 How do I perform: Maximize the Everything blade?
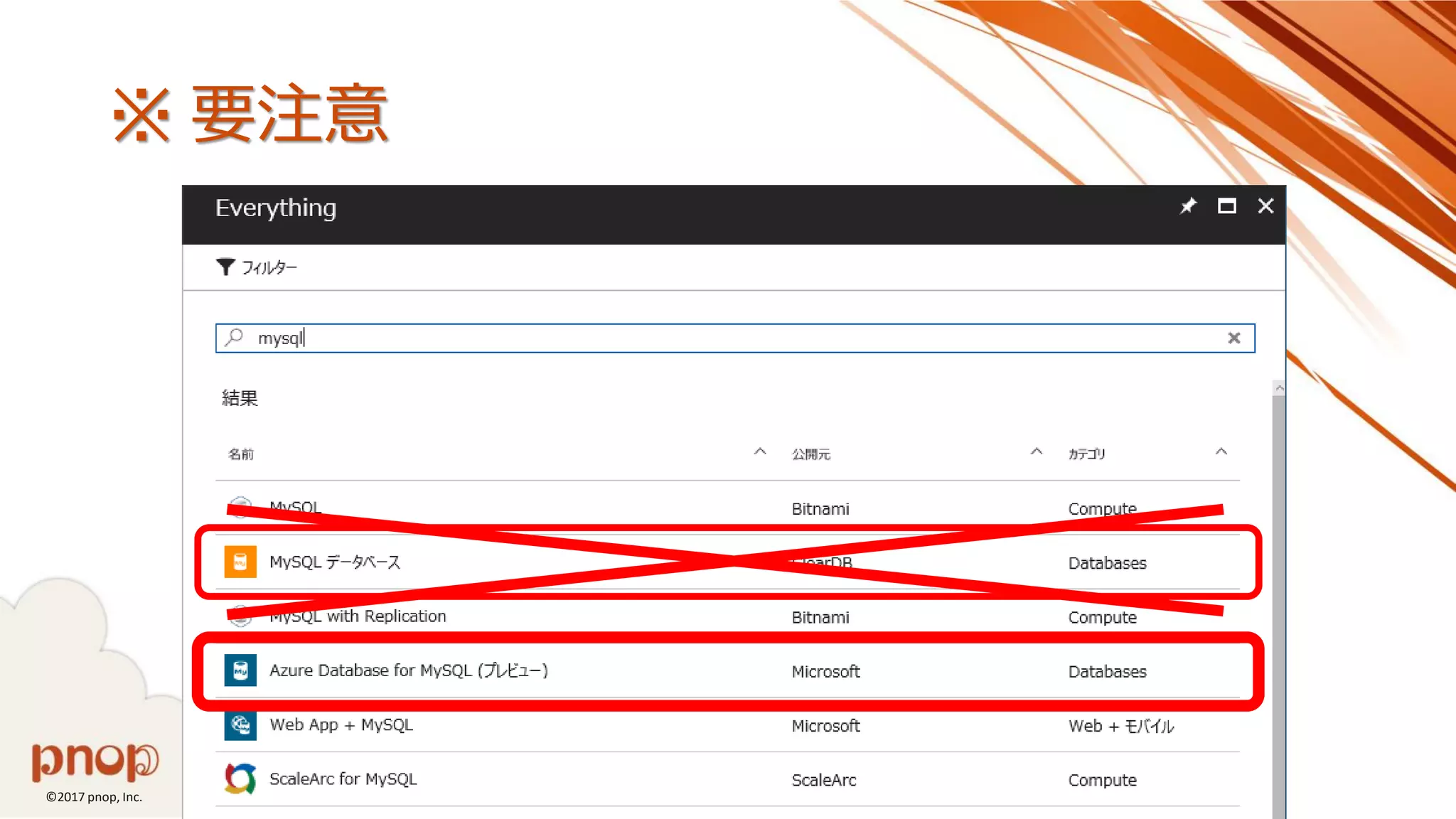coord(1226,206)
